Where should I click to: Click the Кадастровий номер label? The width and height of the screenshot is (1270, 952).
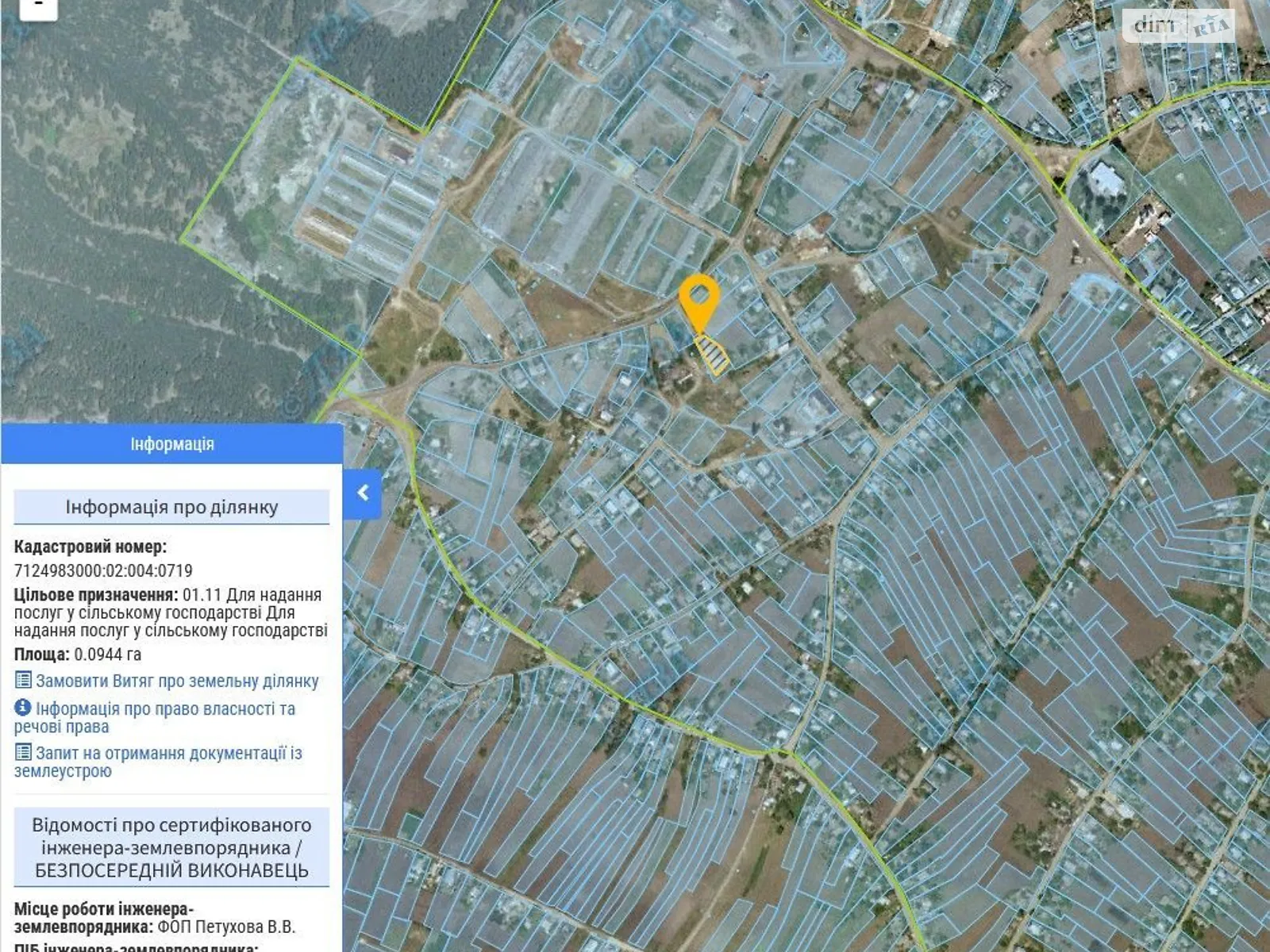point(90,547)
